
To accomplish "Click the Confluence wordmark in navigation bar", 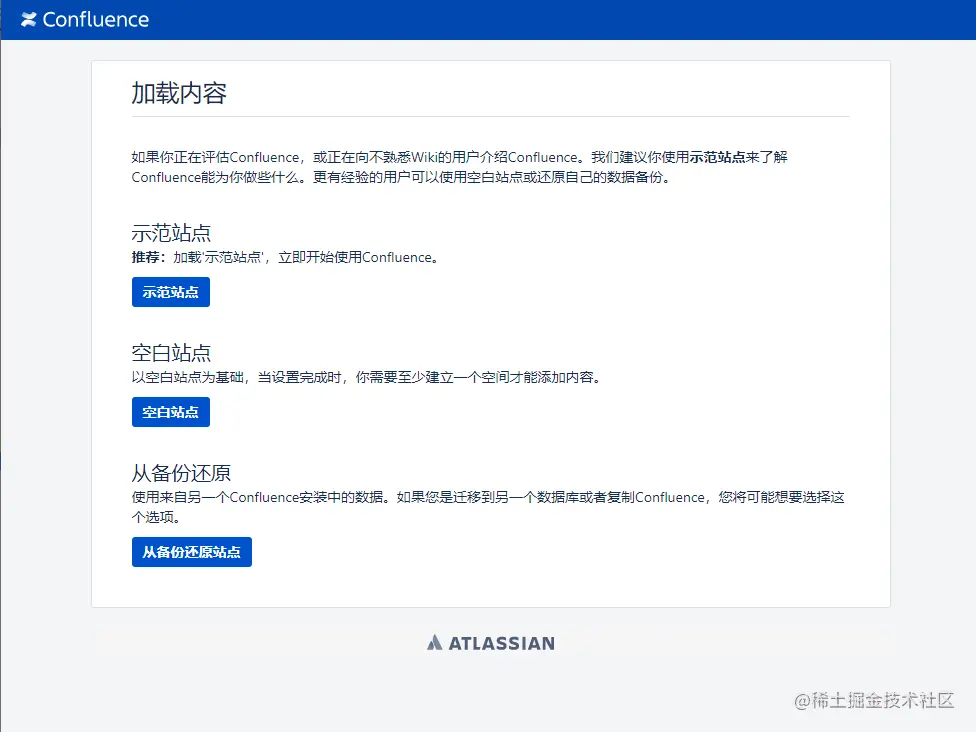I will click(97, 19).
